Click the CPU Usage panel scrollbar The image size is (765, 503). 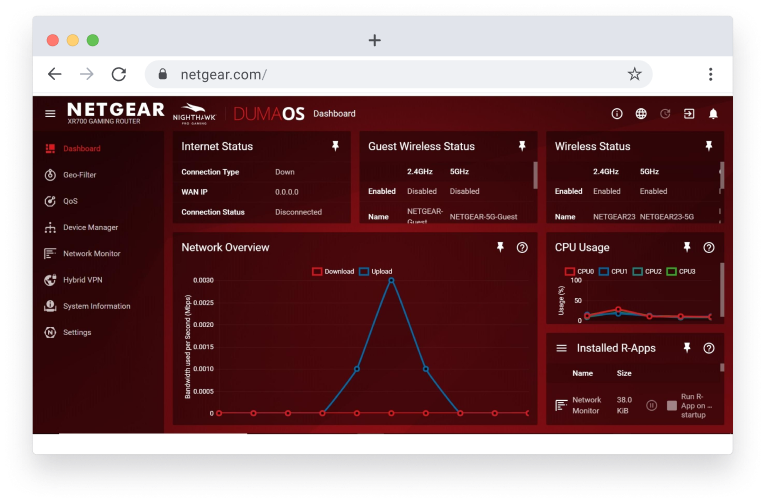[x=722, y=289]
